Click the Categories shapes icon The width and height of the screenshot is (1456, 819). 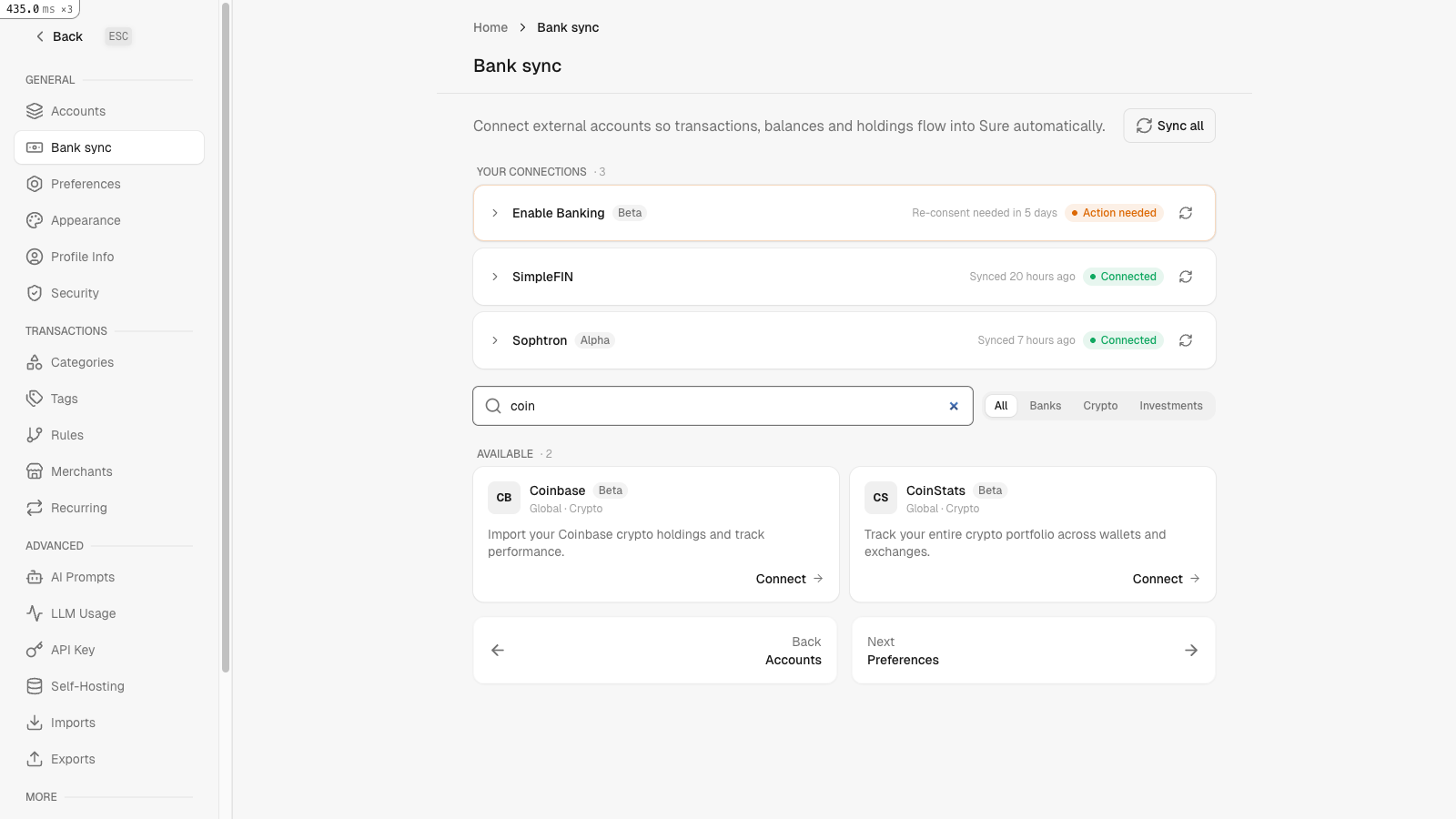click(35, 362)
